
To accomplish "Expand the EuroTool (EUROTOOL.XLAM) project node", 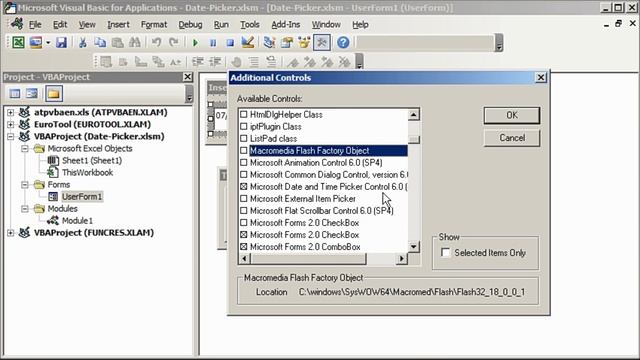I will click(x=10, y=124).
